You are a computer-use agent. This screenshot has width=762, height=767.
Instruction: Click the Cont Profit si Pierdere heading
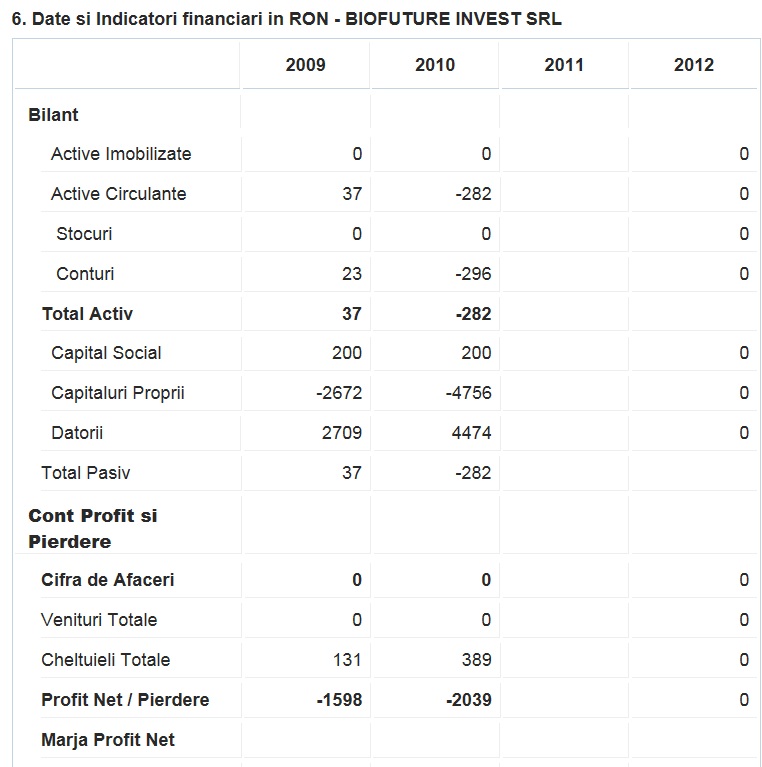92,529
